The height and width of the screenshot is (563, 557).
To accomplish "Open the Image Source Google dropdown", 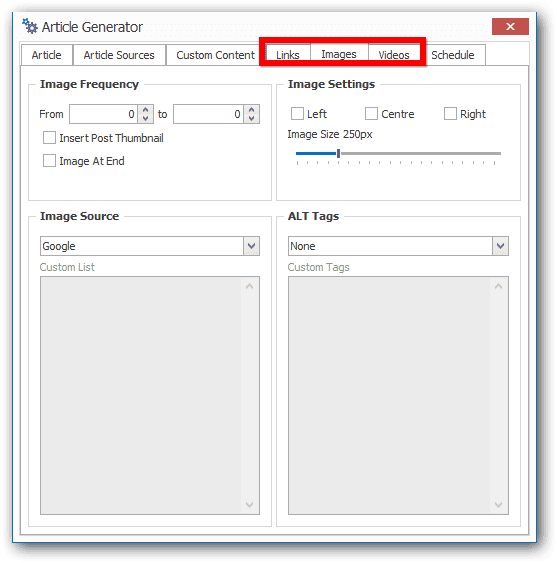I will [150, 246].
